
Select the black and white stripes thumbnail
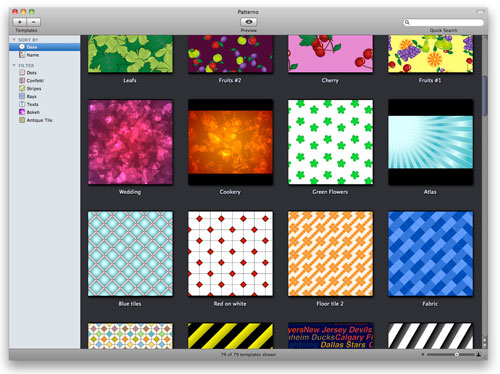(430, 336)
